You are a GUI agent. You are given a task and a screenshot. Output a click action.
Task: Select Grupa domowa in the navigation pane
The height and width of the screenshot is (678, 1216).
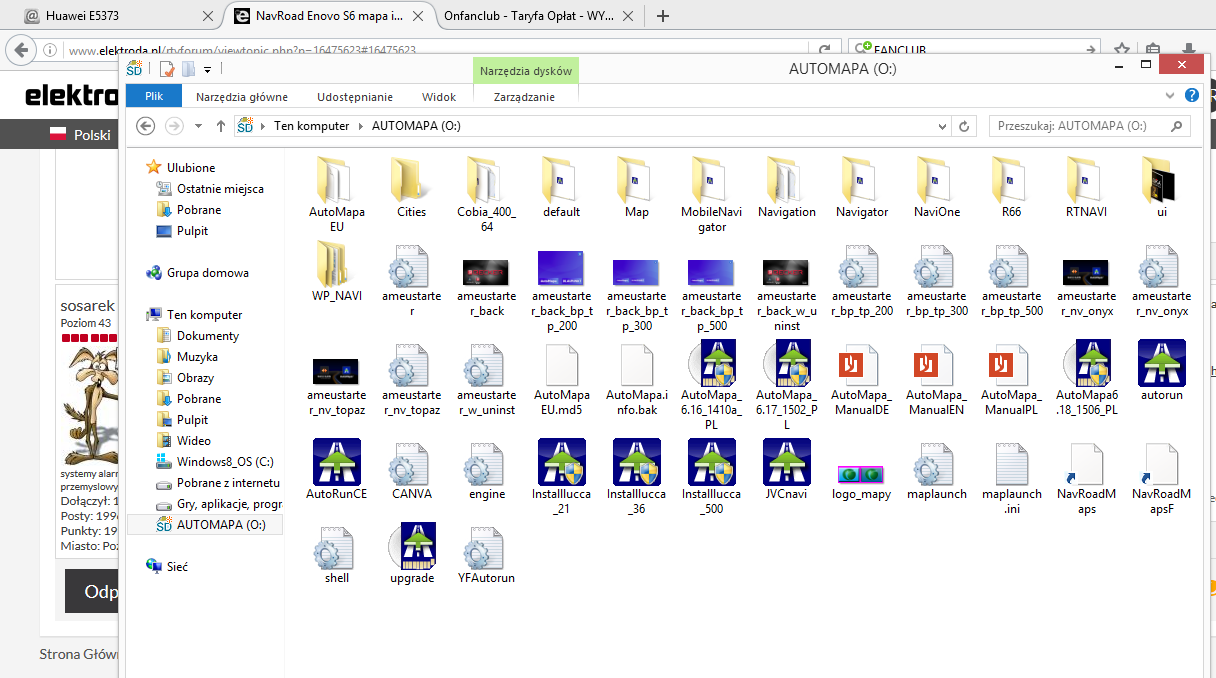pyautogui.click(x=207, y=273)
